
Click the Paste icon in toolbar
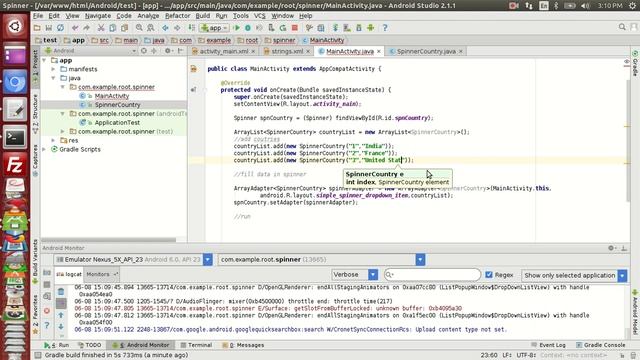[124, 28]
